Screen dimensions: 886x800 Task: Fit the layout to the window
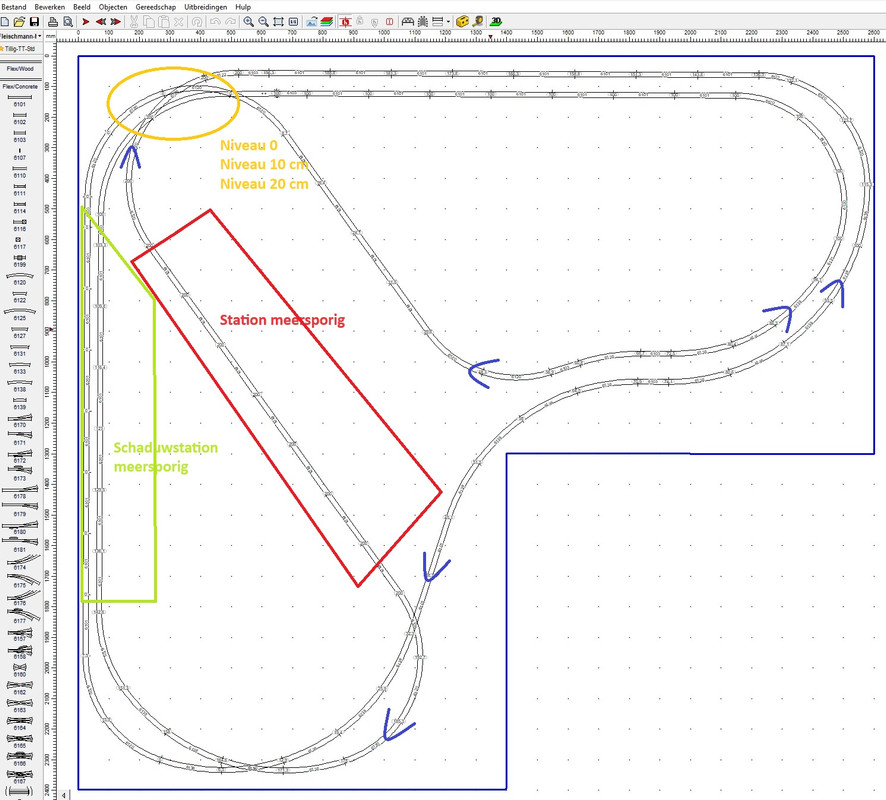click(279, 22)
